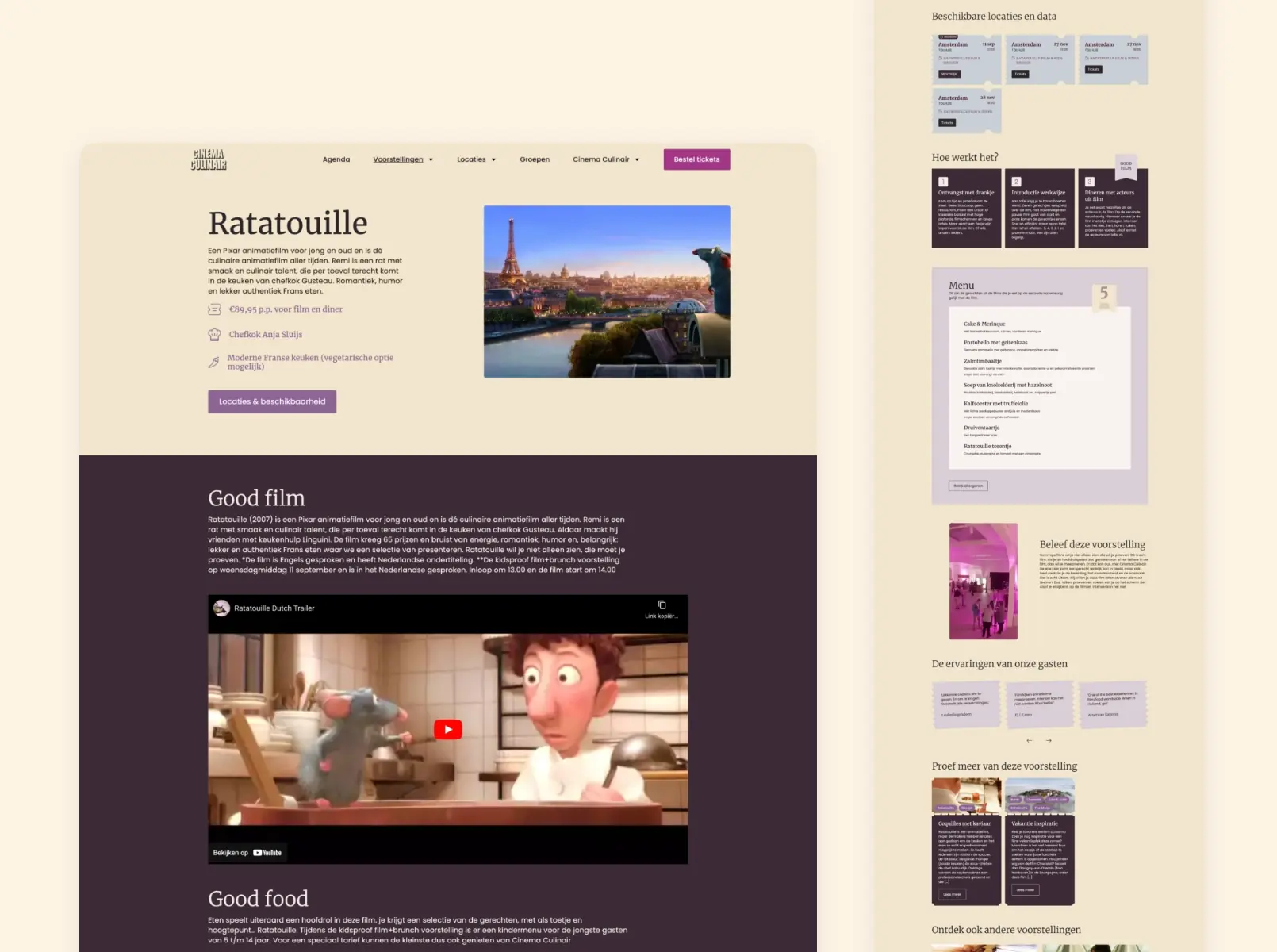Expand the Voorstellingen dropdown arrow
This screenshot has height=952, width=1277.
click(431, 160)
